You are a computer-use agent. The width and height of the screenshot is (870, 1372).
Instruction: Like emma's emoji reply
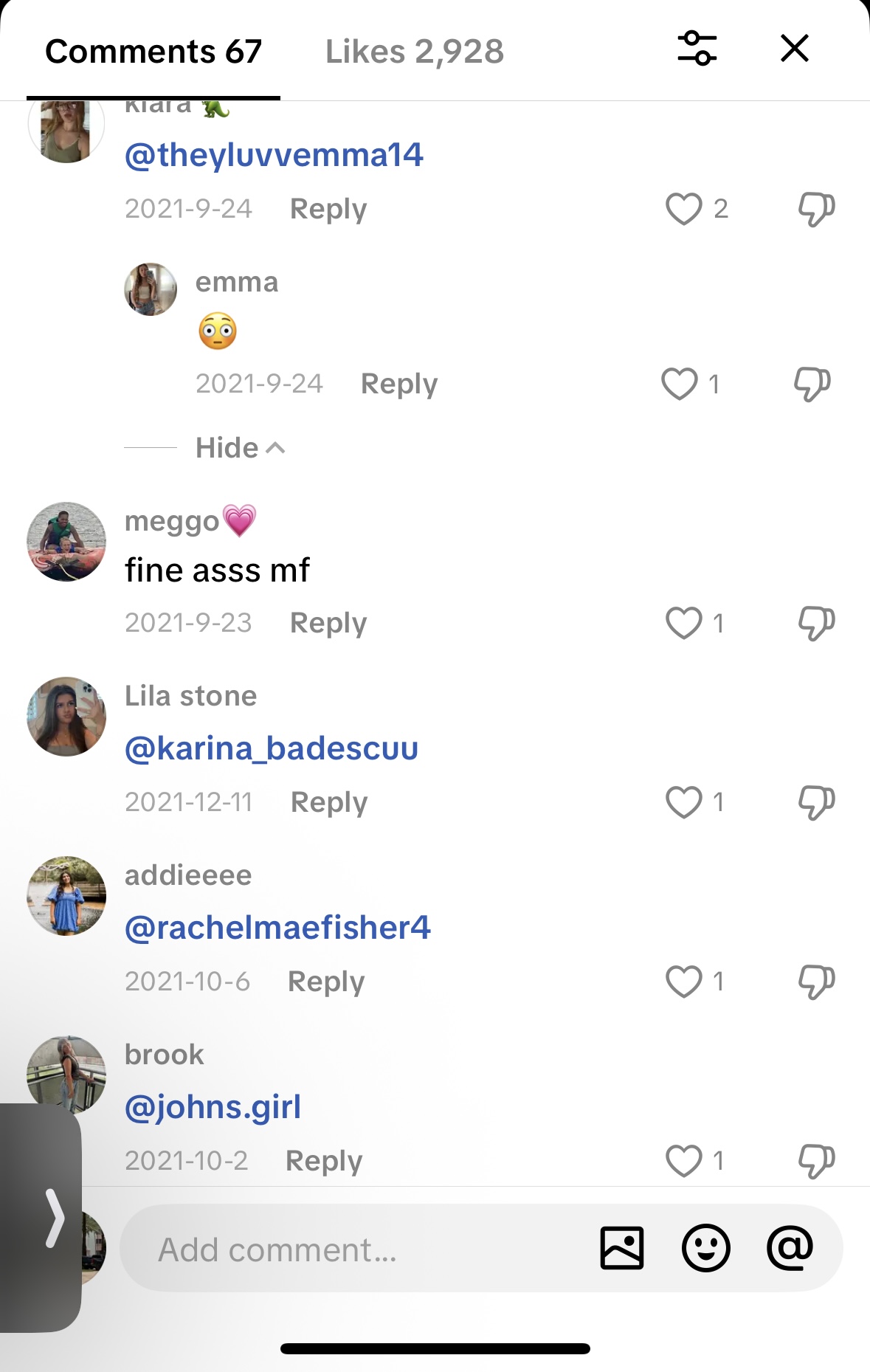click(679, 384)
